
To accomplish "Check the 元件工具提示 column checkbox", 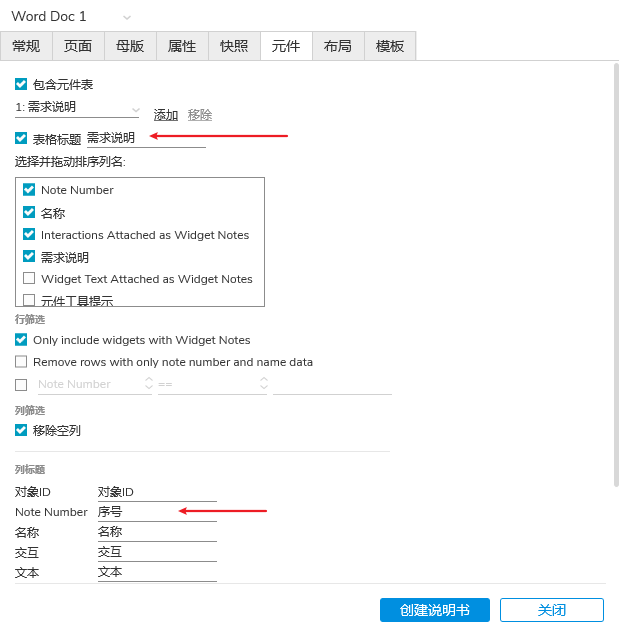I will [x=29, y=300].
